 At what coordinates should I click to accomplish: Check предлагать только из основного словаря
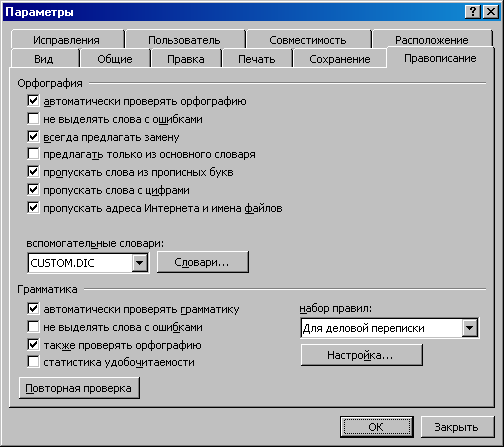coord(33,154)
